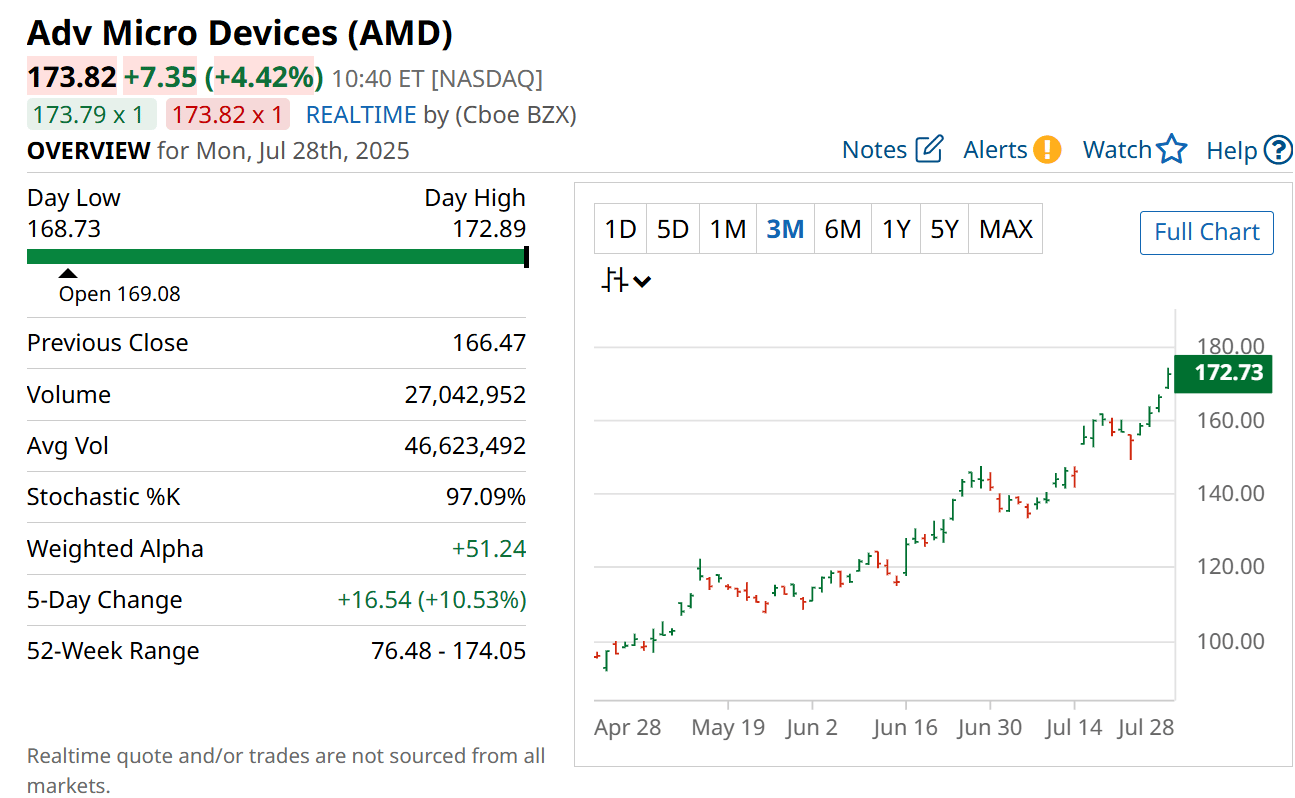Click the last price 173.82
This screenshot has width=1295, height=798.
72,77
